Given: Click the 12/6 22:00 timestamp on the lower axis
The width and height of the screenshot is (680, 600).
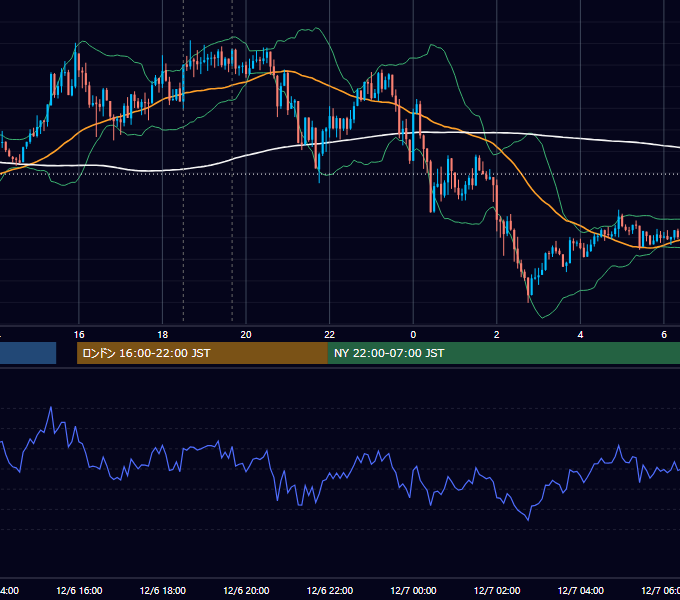Looking at the screenshot, I should click(330, 591).
